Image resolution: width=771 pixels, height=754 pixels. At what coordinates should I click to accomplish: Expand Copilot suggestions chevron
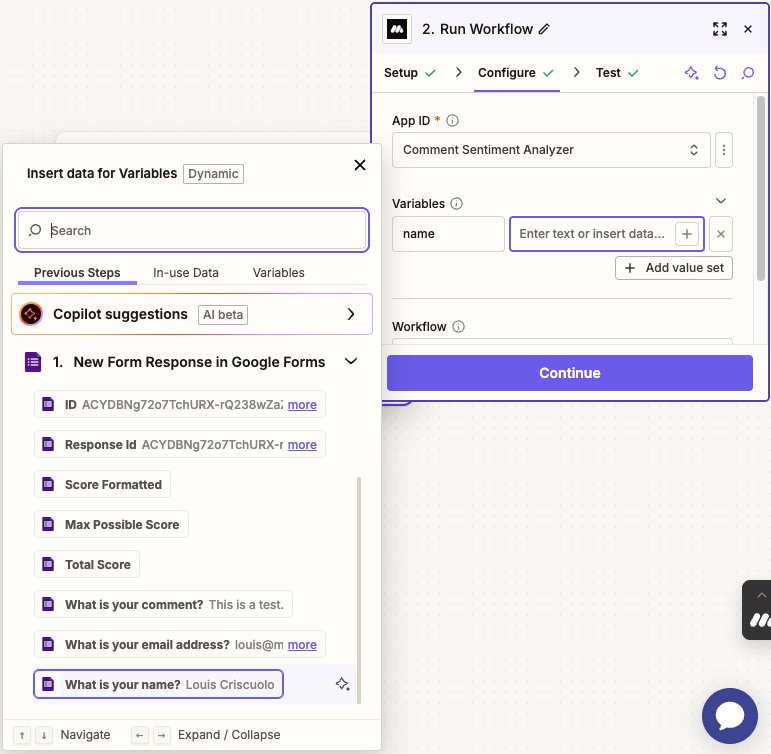click(351, 314)
